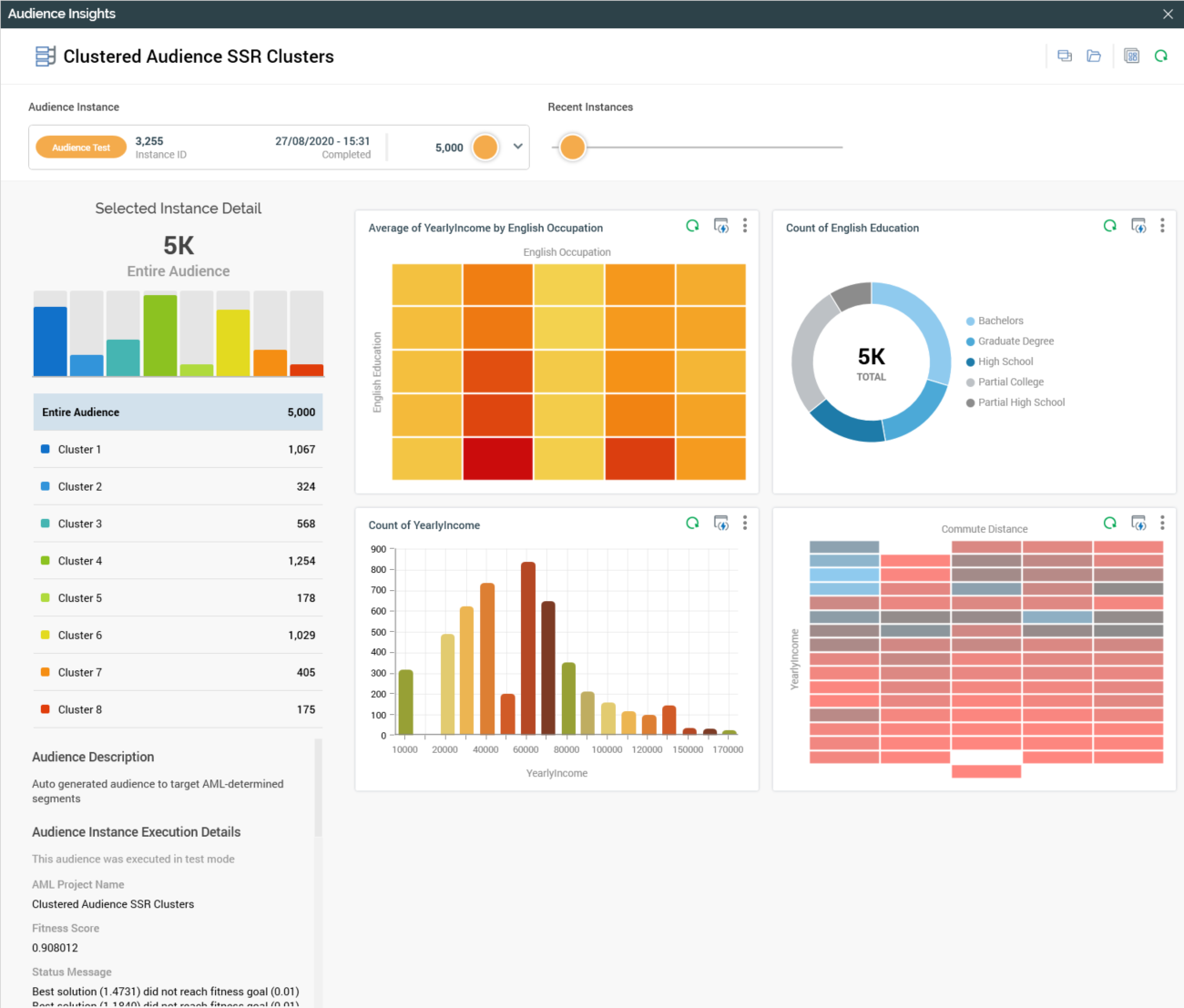The width and height of the screenshot is (1184, 1008).
Task: Click the folder open icon in header
Action: [1094, 56]
